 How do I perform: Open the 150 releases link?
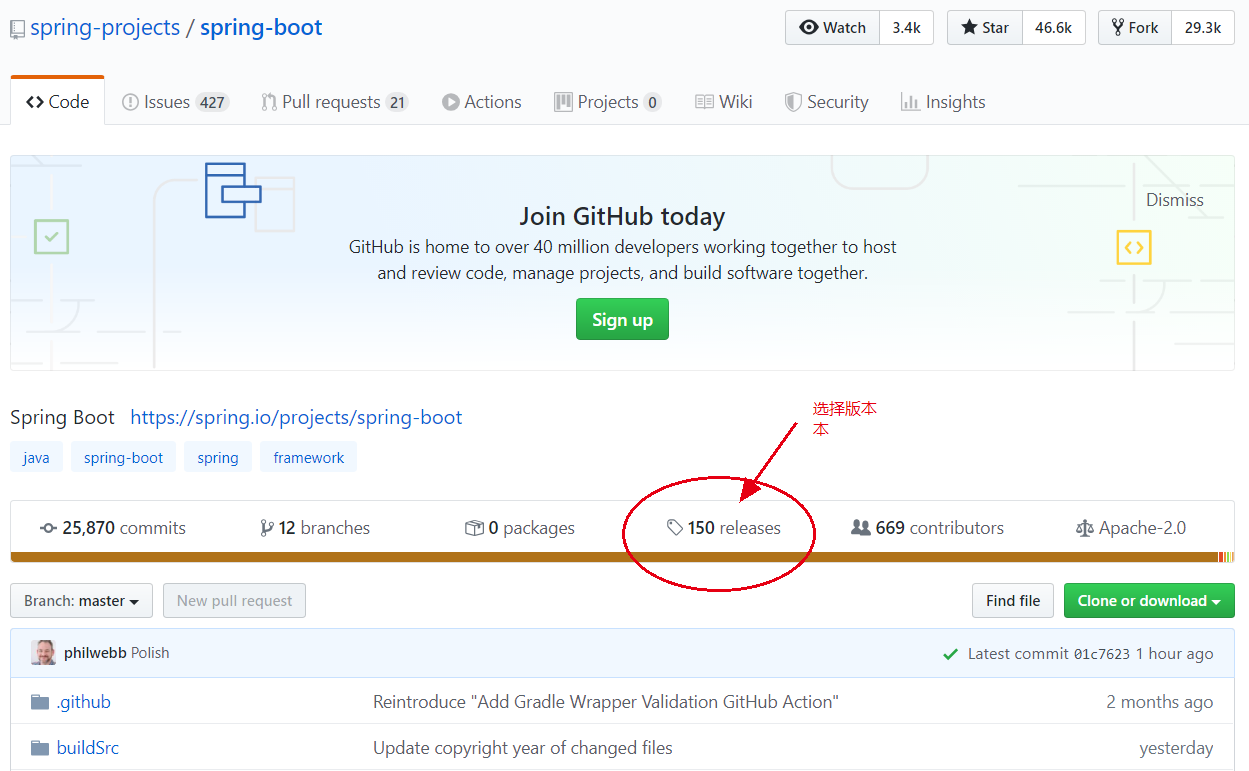[724, 528]
